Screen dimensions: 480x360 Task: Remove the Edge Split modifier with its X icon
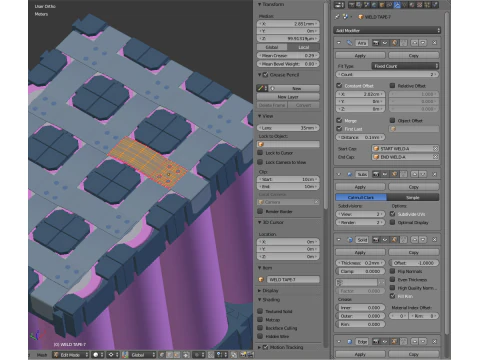pos(434,341)
